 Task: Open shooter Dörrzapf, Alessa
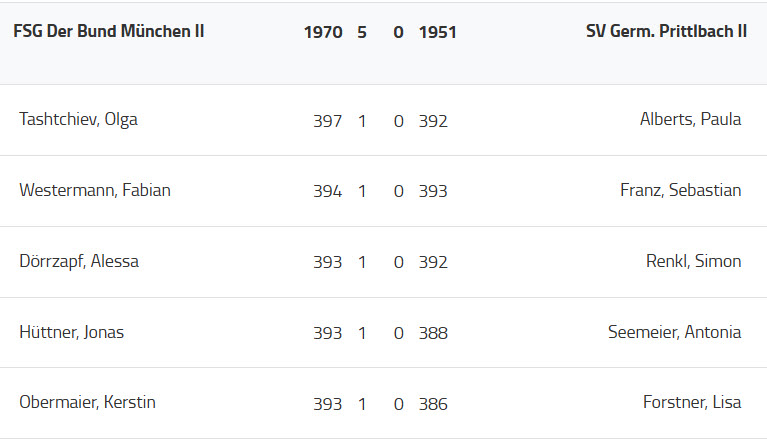(x=79, y=261)
